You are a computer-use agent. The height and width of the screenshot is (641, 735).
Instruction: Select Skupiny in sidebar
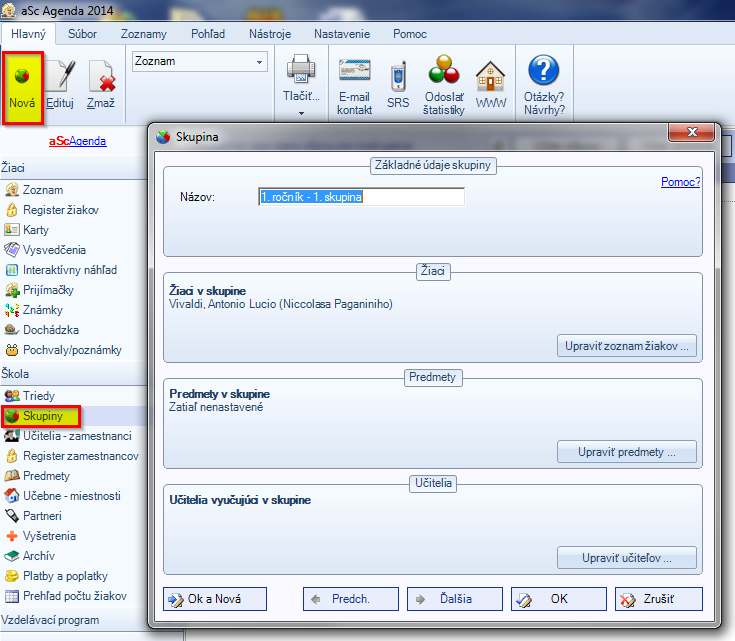(x=41, y=416)
